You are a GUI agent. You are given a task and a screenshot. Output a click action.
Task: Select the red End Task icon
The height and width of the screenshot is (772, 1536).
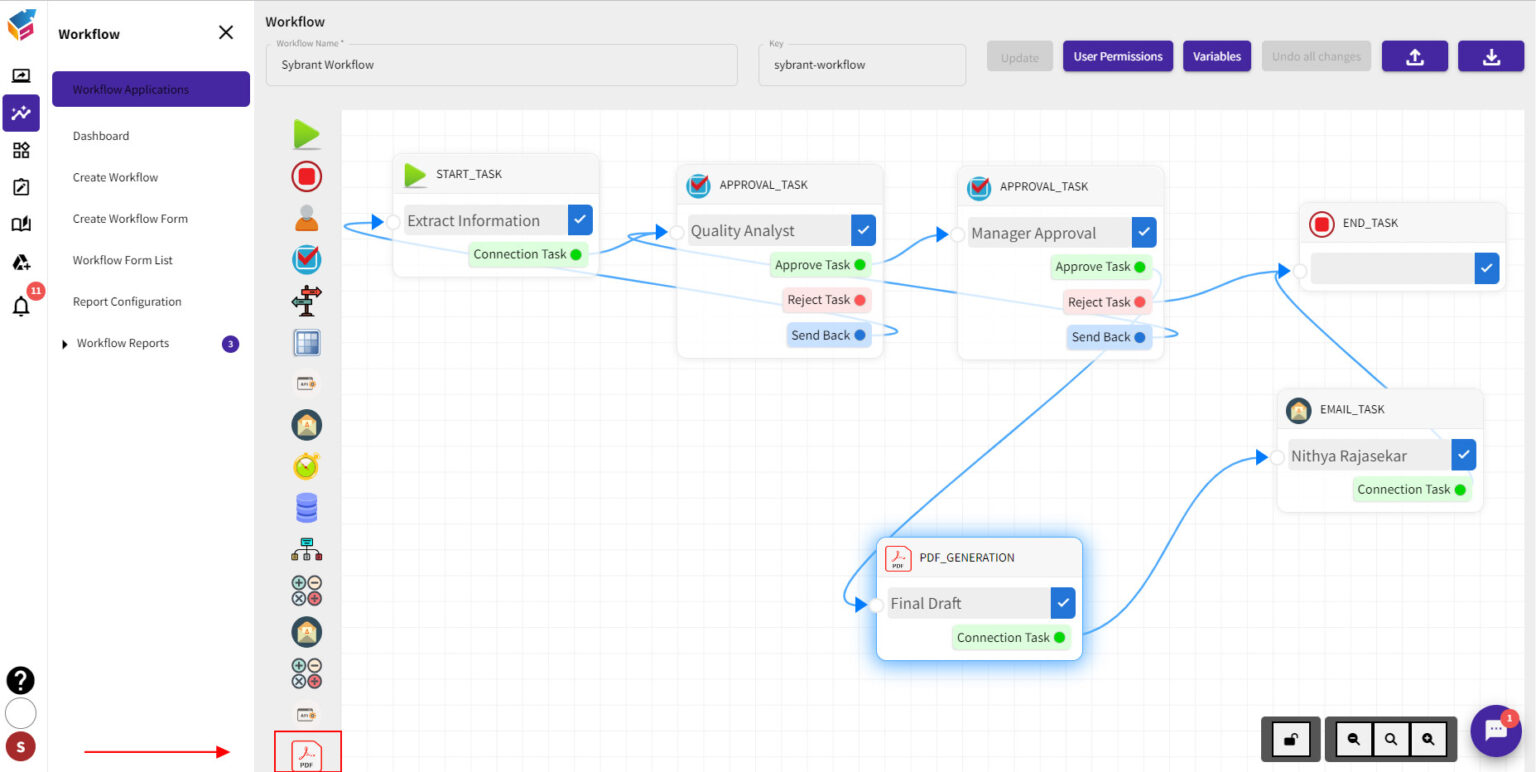[x=307, y=176]
